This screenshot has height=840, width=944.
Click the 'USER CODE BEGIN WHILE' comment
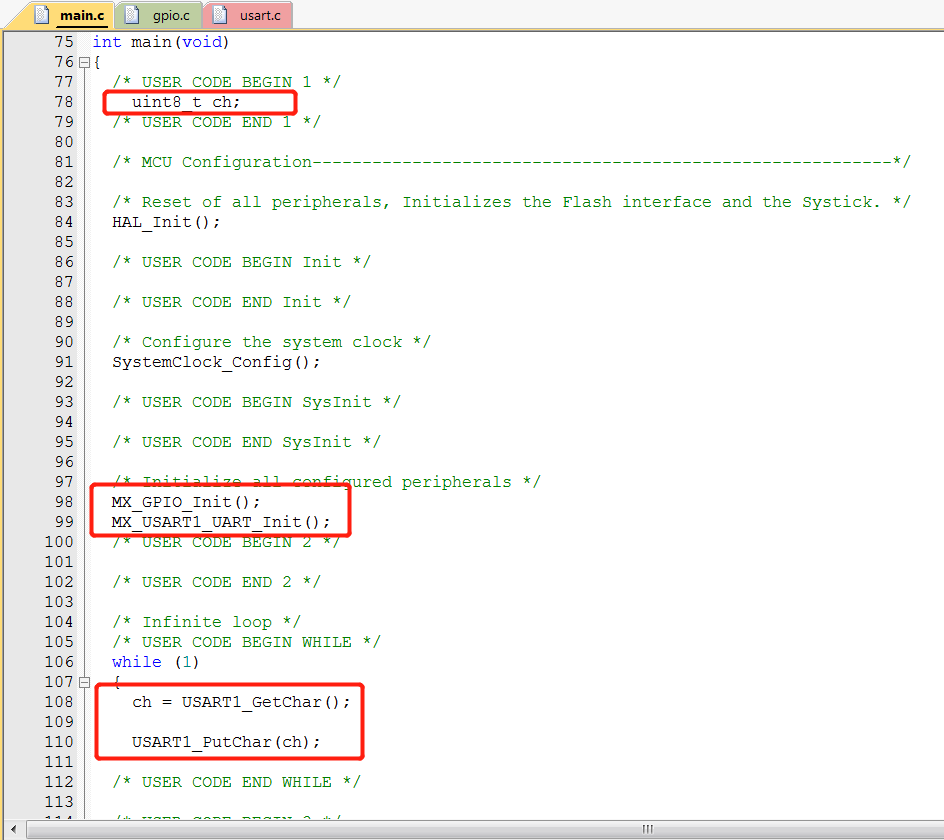click(x=246, y=642)
